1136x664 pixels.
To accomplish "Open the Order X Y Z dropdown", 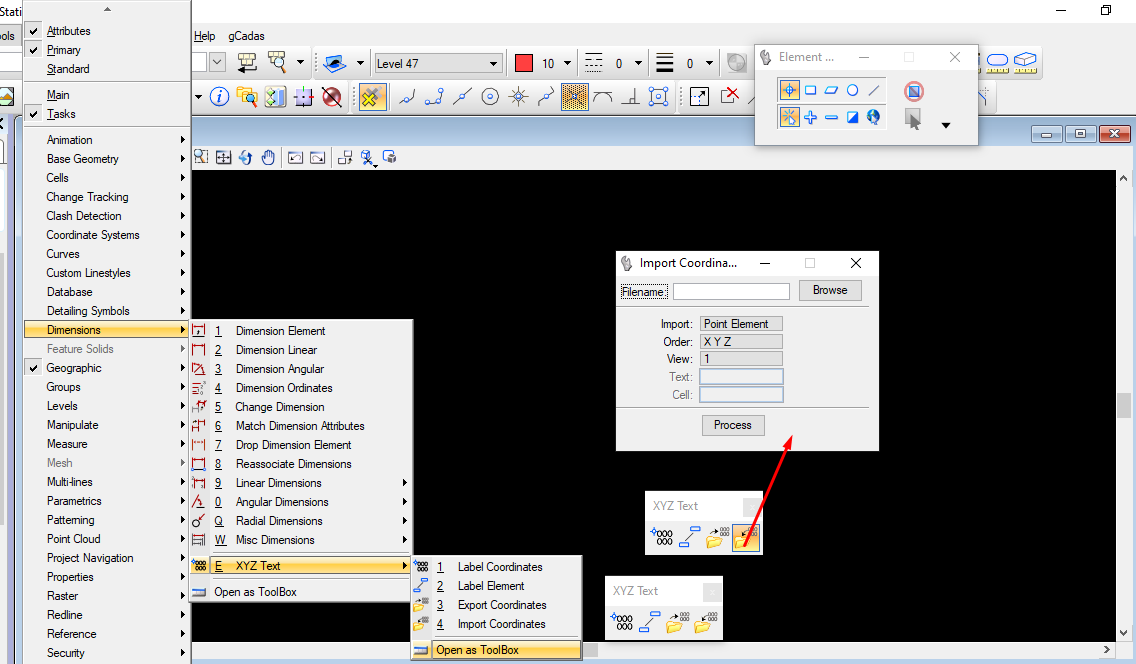I will click(741, 342).
